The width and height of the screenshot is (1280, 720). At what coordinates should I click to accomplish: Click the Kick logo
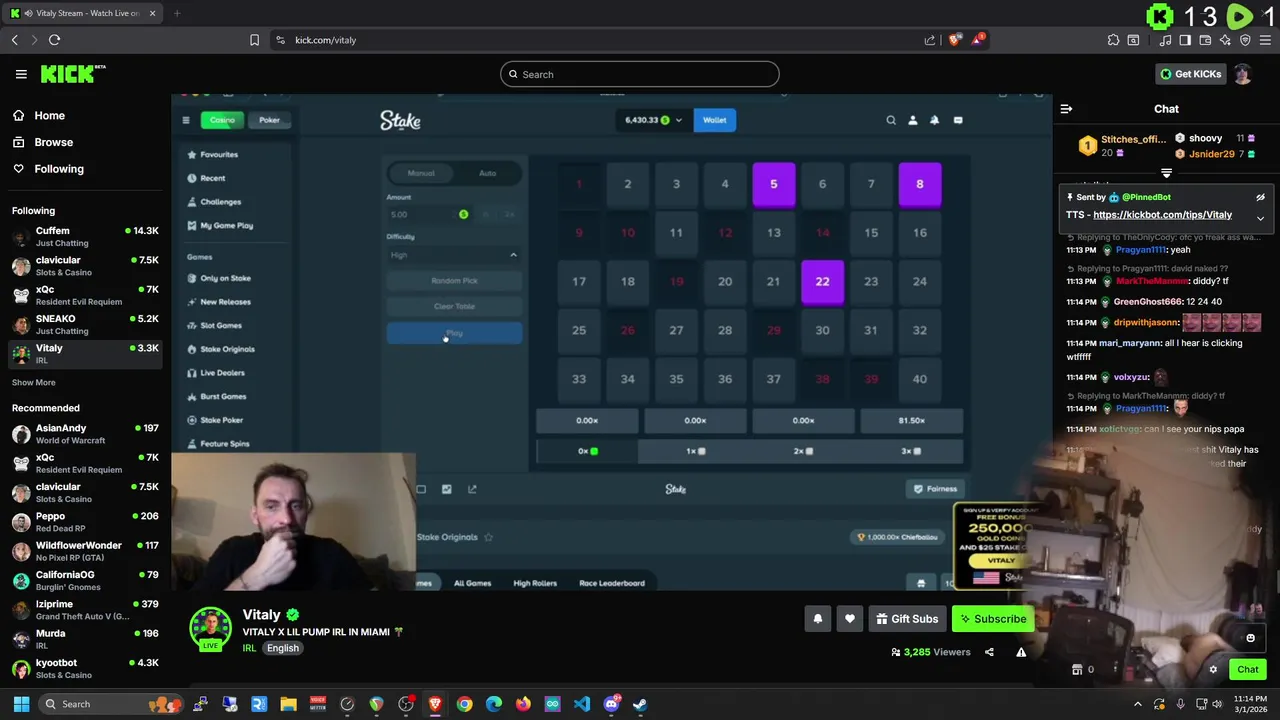click(72, 74)
